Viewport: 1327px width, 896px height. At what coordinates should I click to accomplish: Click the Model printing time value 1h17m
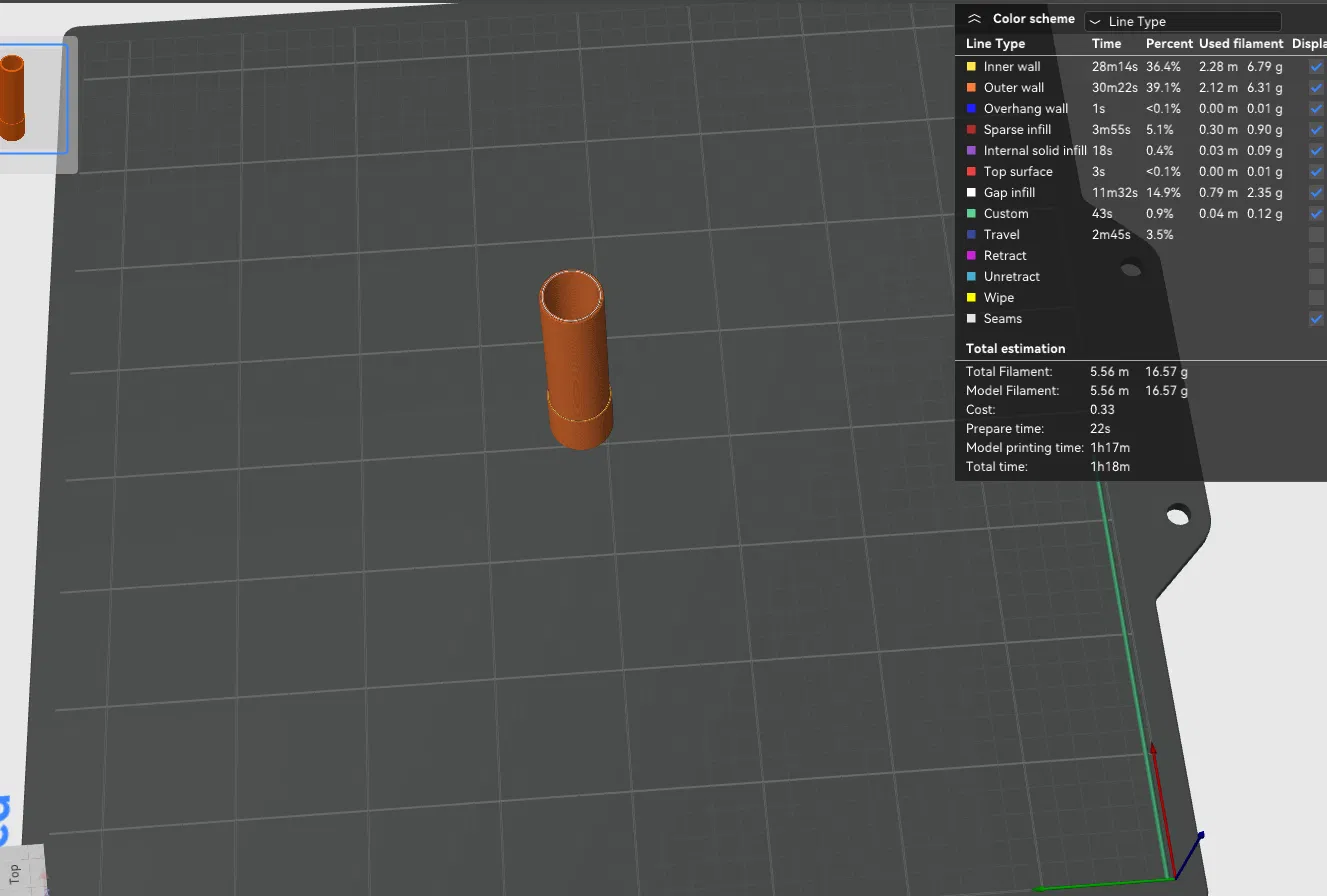[x=1110, y=448]
